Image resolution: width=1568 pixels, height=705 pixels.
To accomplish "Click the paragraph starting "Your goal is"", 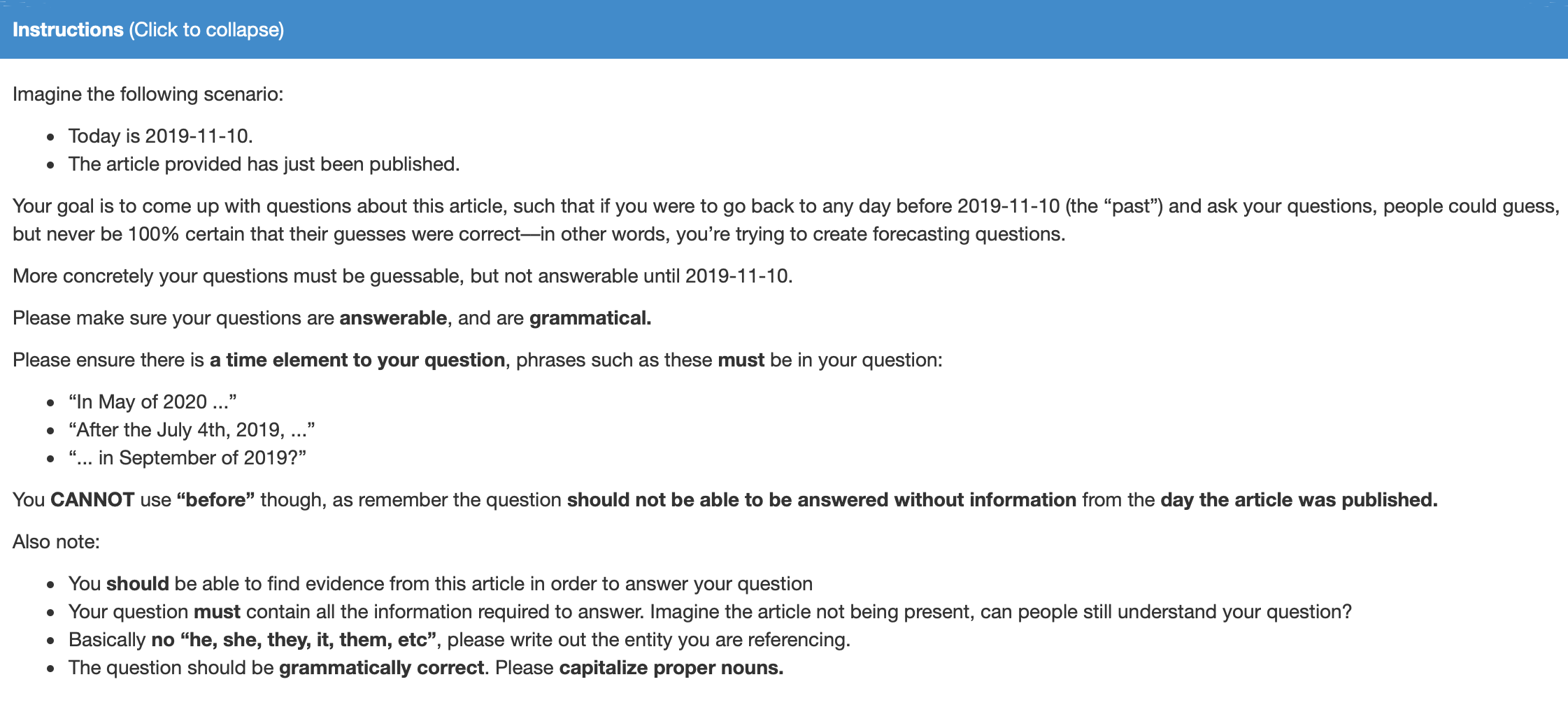I will pos(786,220).
